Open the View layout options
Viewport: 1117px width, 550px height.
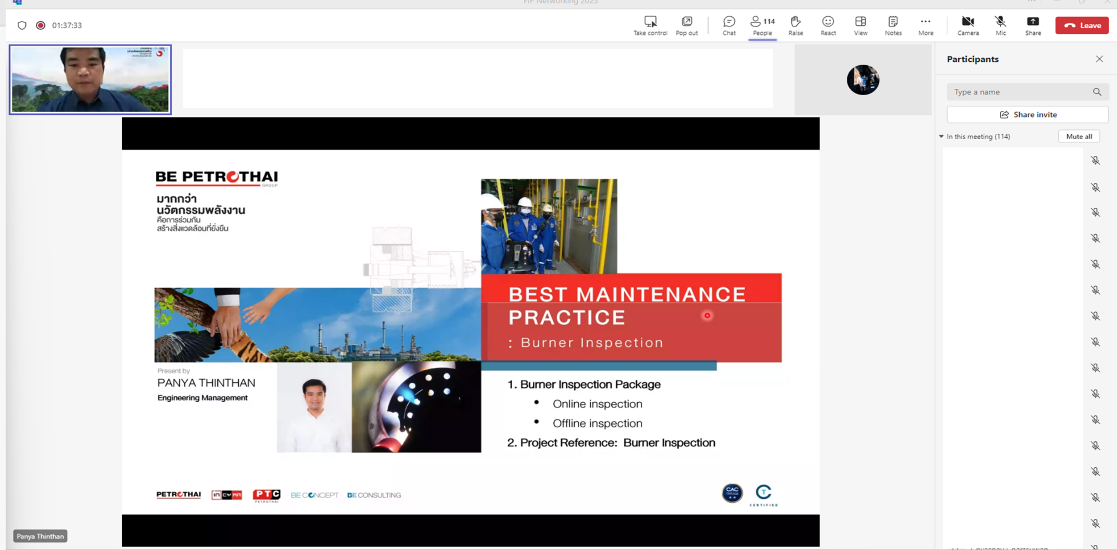[x=861, y=26]
